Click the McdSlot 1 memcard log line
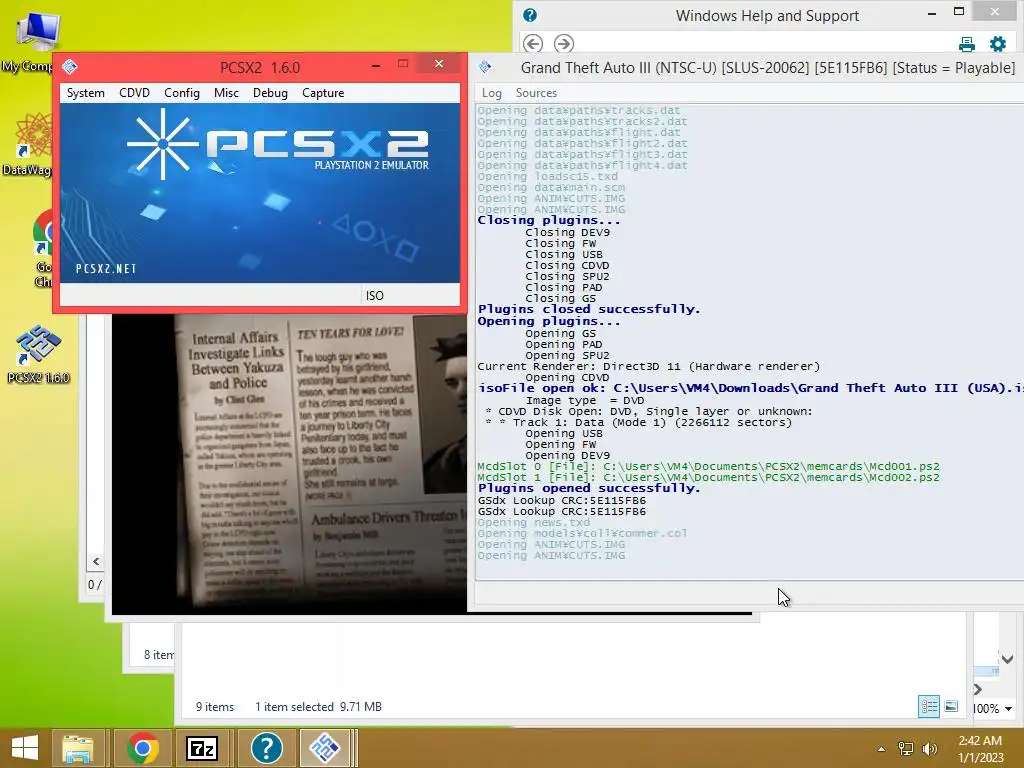Screen dimensions: 1024x768 pos(708,477)
